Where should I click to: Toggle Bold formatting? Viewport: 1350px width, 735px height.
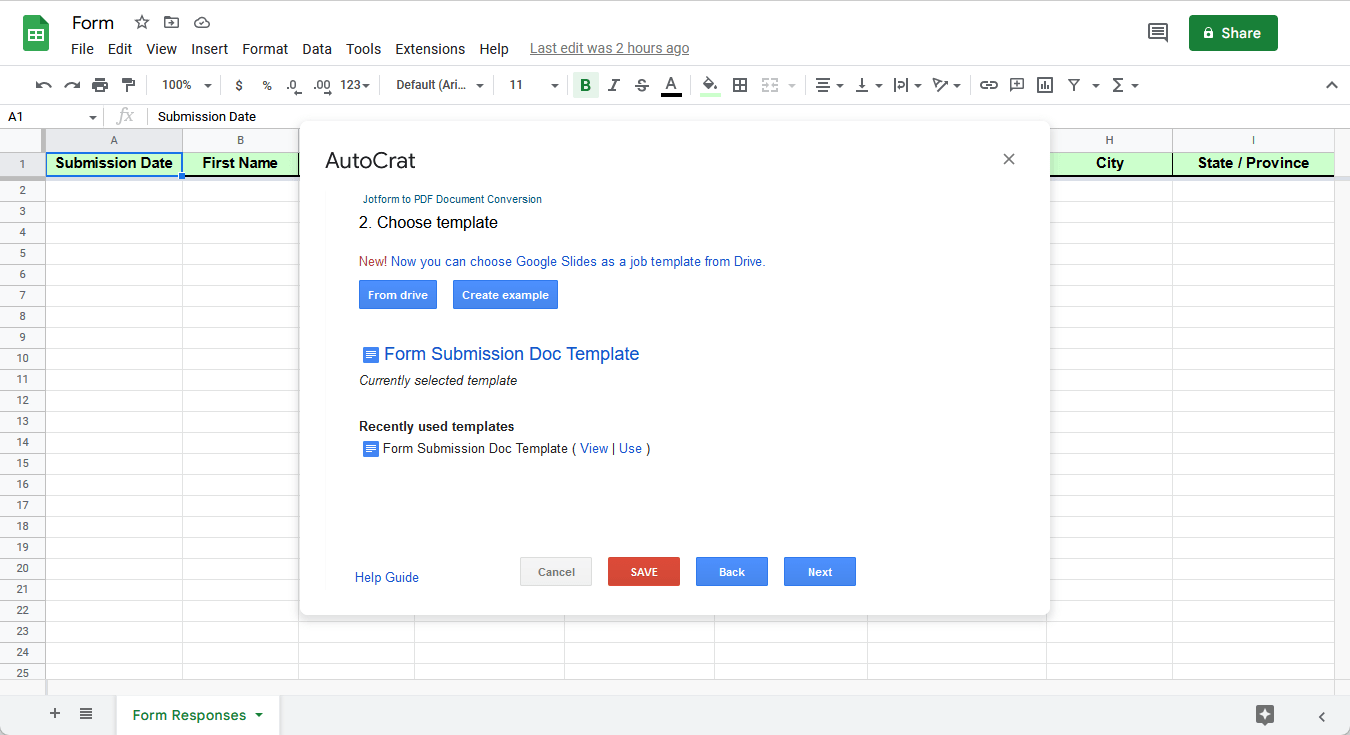tap(585, 85)
